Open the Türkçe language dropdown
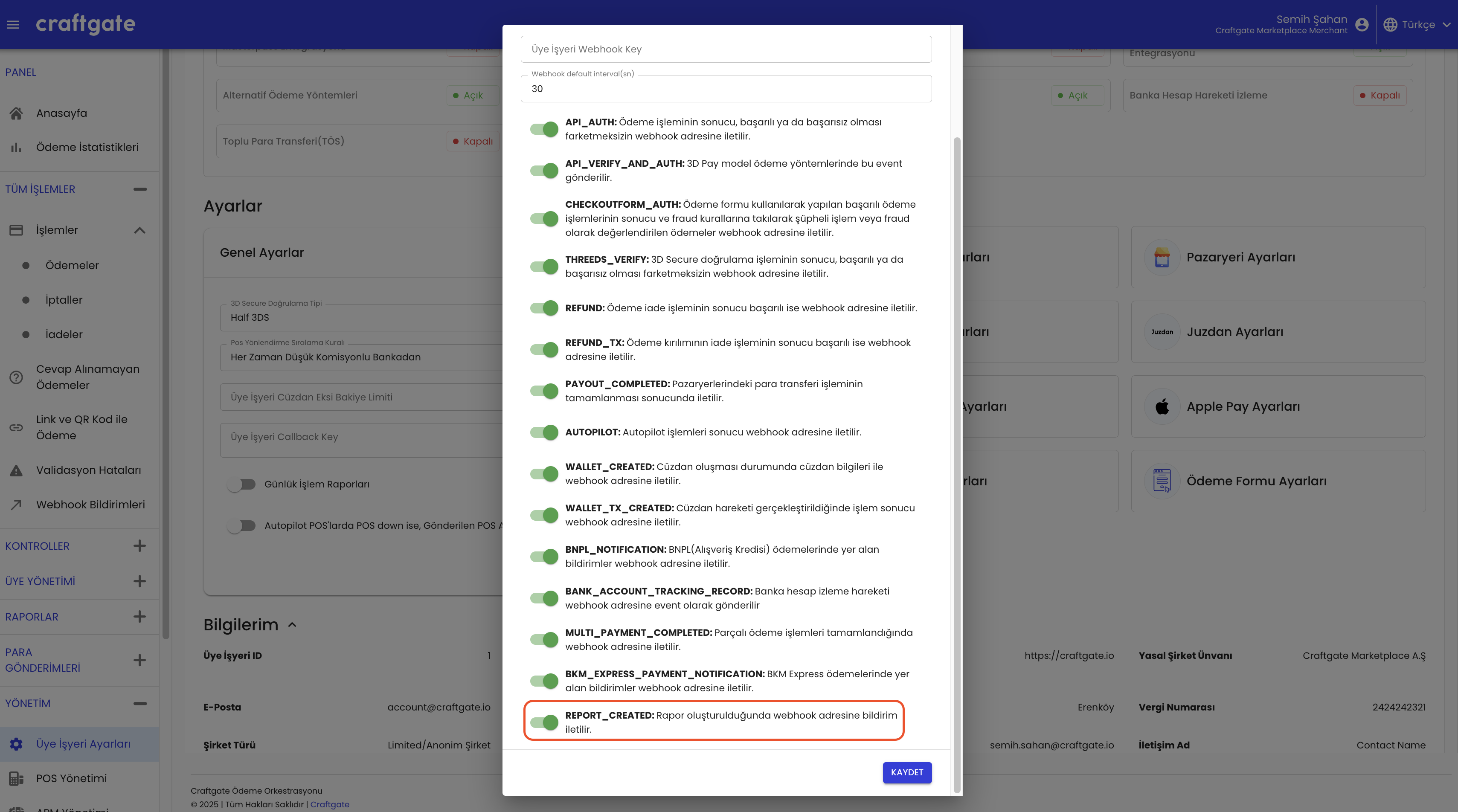This screenshot has width=1458, height=812. pos(1416,24)
